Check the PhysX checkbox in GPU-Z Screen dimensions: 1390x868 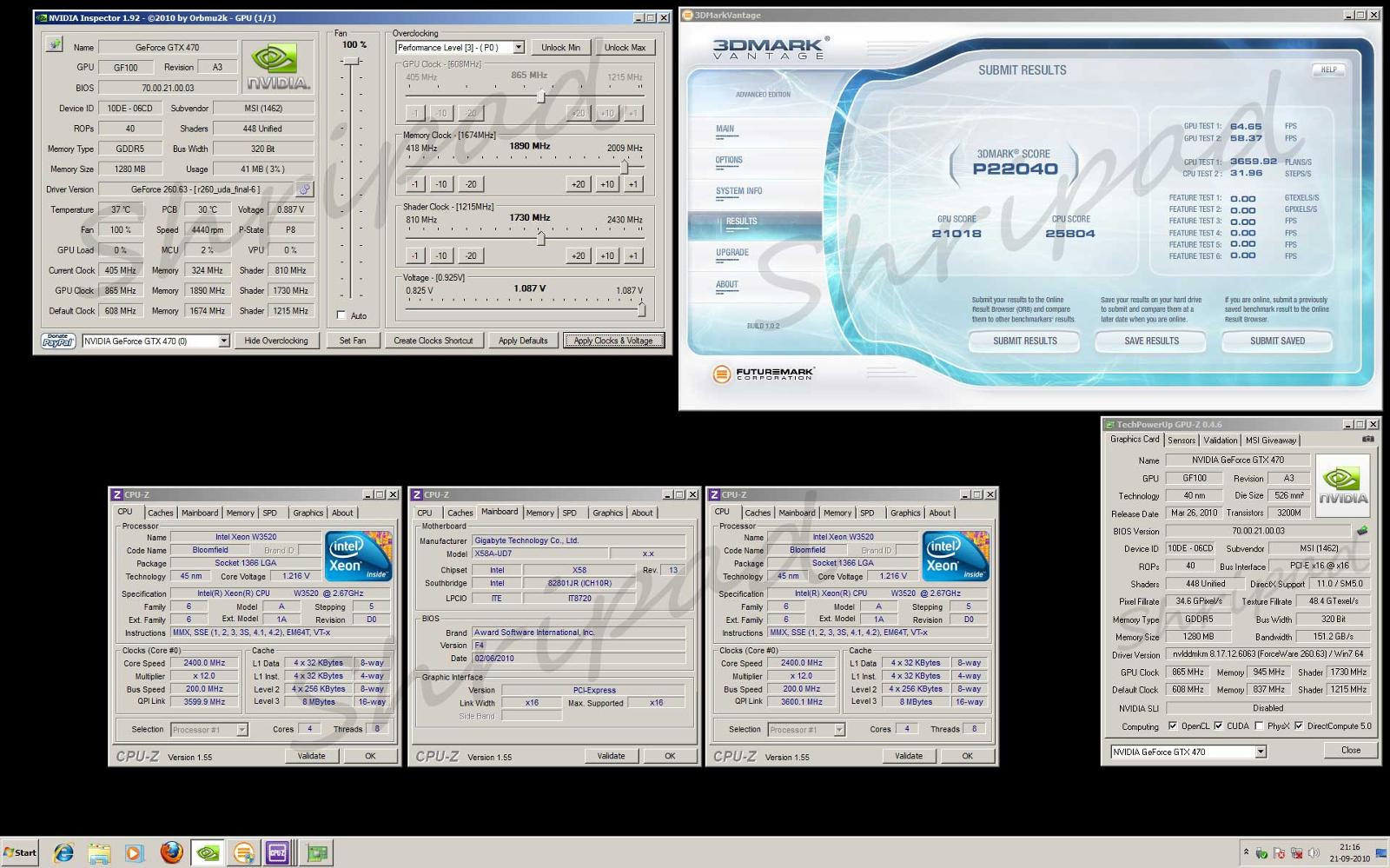tap(1259, 726)
